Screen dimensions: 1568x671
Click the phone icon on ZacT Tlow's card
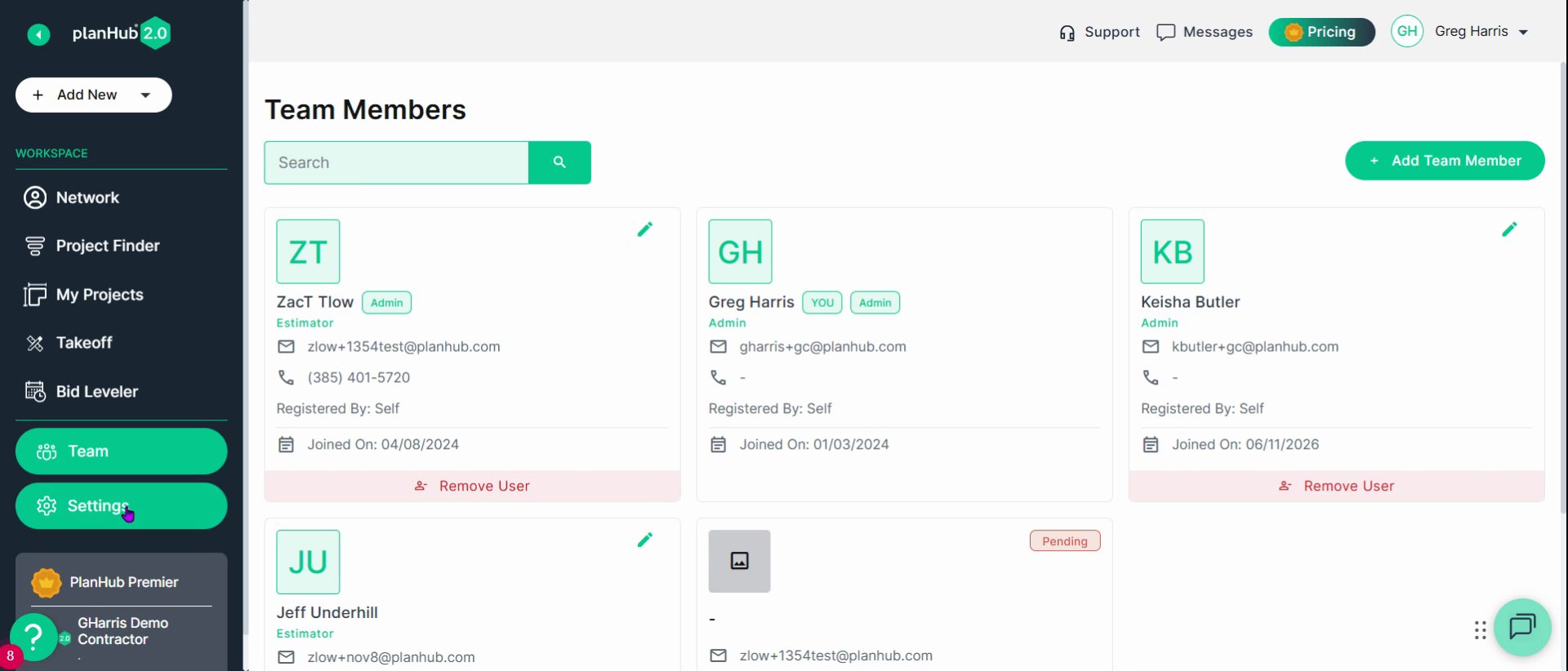(286, 377)
